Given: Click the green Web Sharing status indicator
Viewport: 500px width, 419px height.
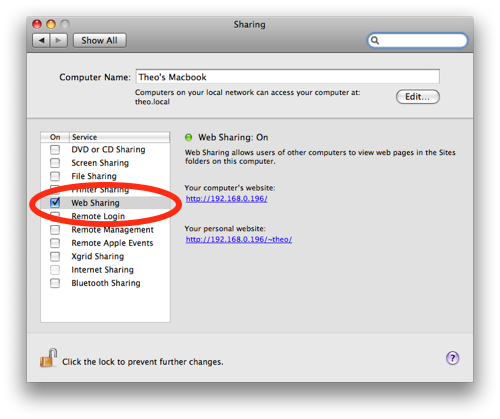Looking at the screenshot, I should tap(189, 137).
